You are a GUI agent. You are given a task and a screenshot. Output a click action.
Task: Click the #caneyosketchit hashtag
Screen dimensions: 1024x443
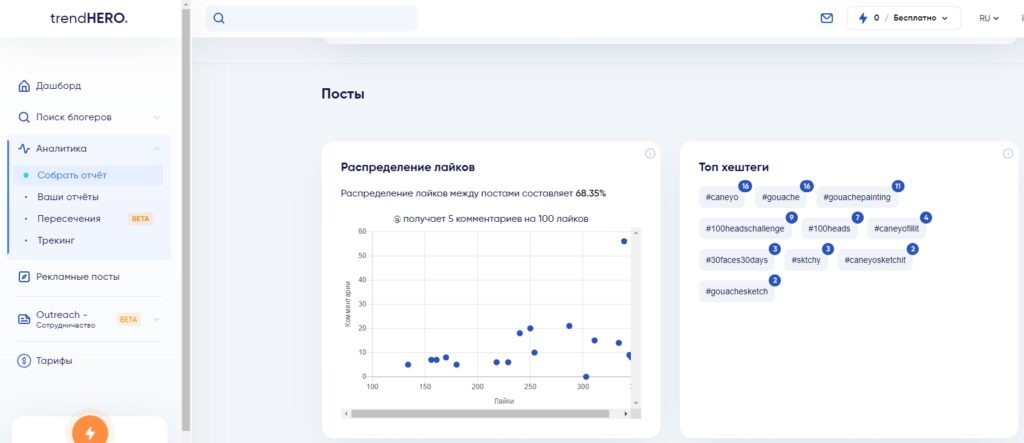pos(875,260)
